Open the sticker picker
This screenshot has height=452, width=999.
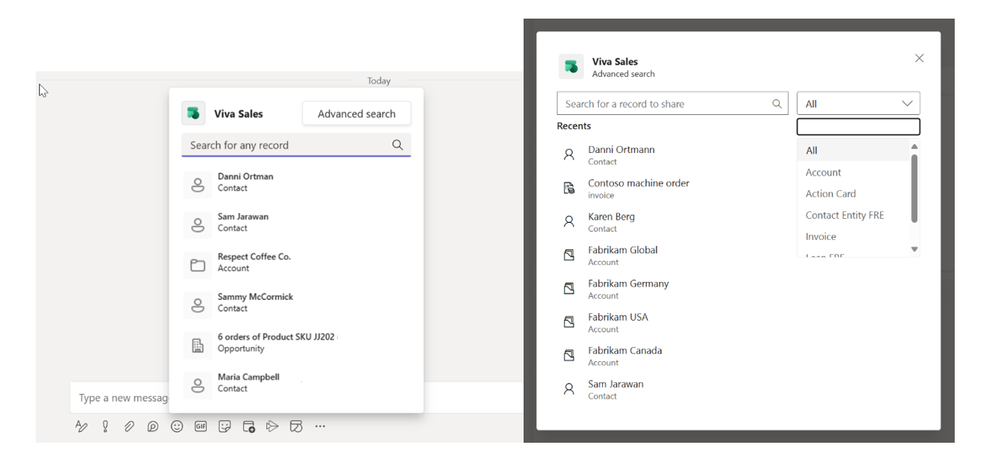click(x=224, y=426)
